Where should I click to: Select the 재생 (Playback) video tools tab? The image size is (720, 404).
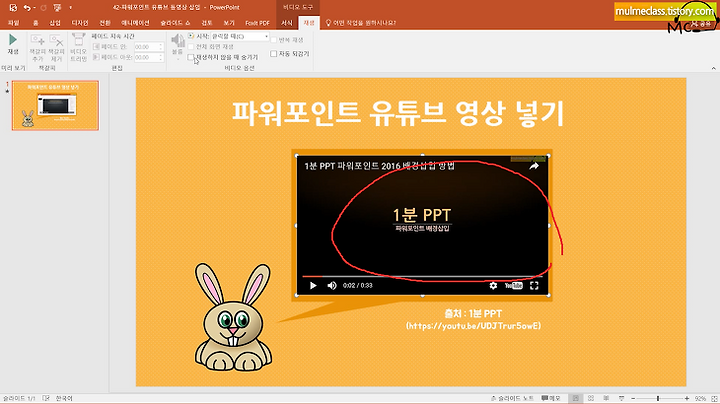coord(309,22)
